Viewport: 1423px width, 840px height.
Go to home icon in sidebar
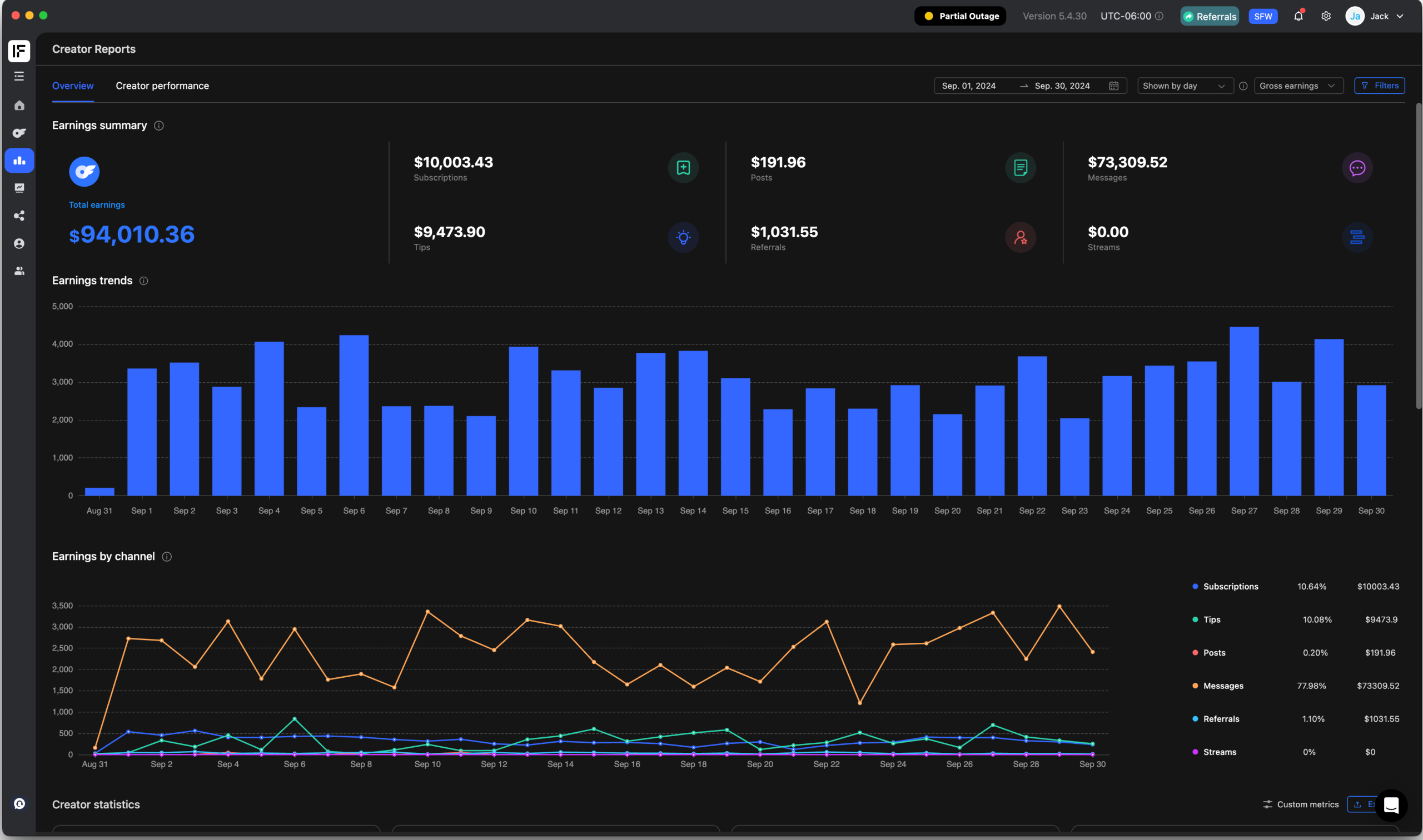click(x=19, y=106)
